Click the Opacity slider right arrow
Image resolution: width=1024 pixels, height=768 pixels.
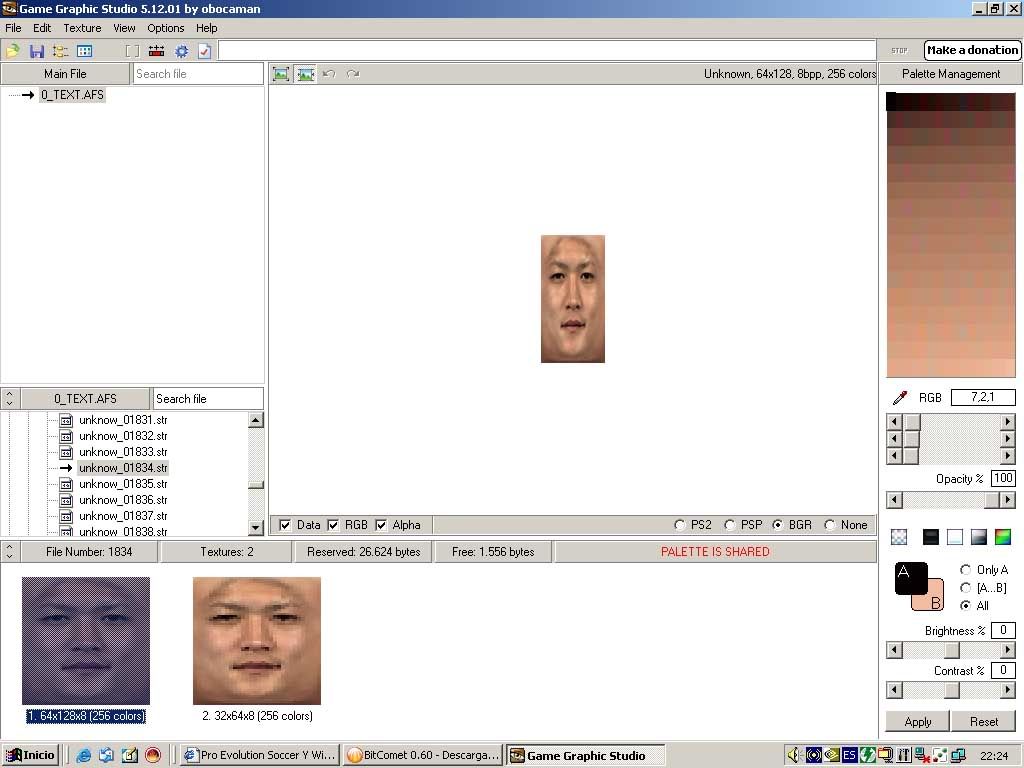pos(1008,500)
